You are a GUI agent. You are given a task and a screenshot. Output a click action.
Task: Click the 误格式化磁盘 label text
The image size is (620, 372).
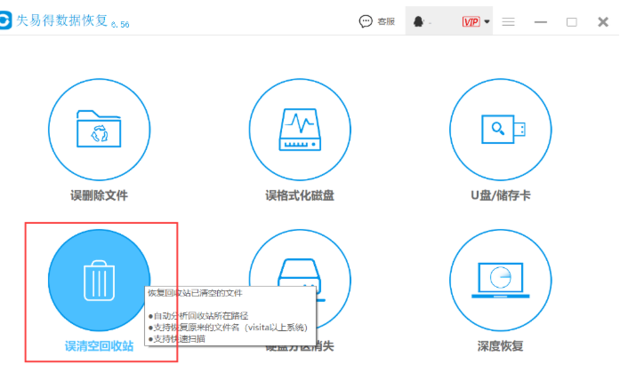pyautogui.click(x=300, y=195)
